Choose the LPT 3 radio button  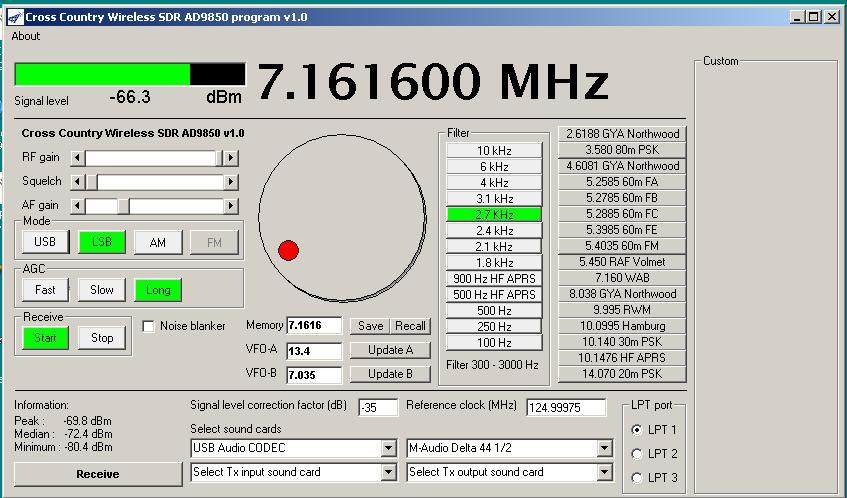pos(638,478)
